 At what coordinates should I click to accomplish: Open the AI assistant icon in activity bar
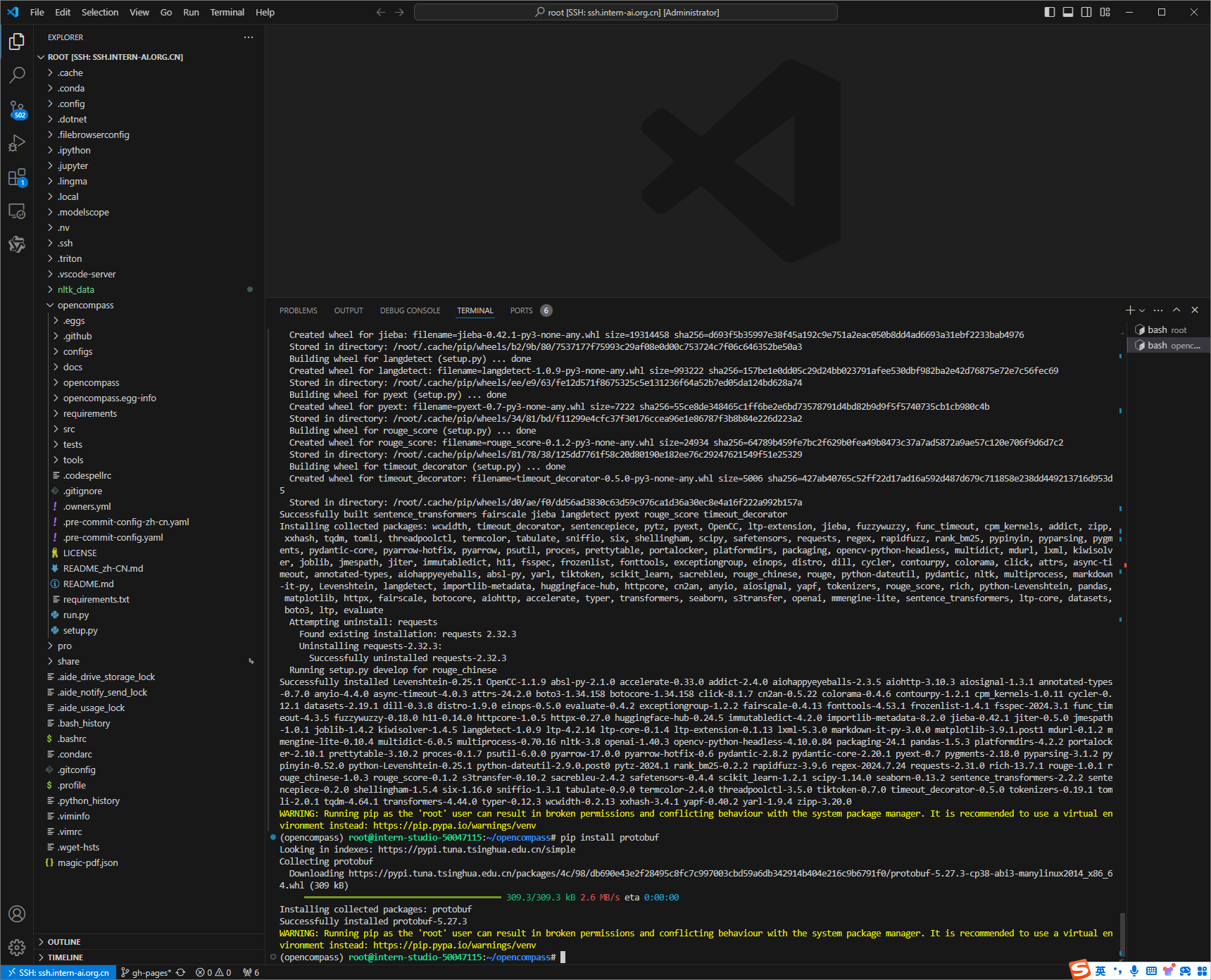(x=17, y=244)
